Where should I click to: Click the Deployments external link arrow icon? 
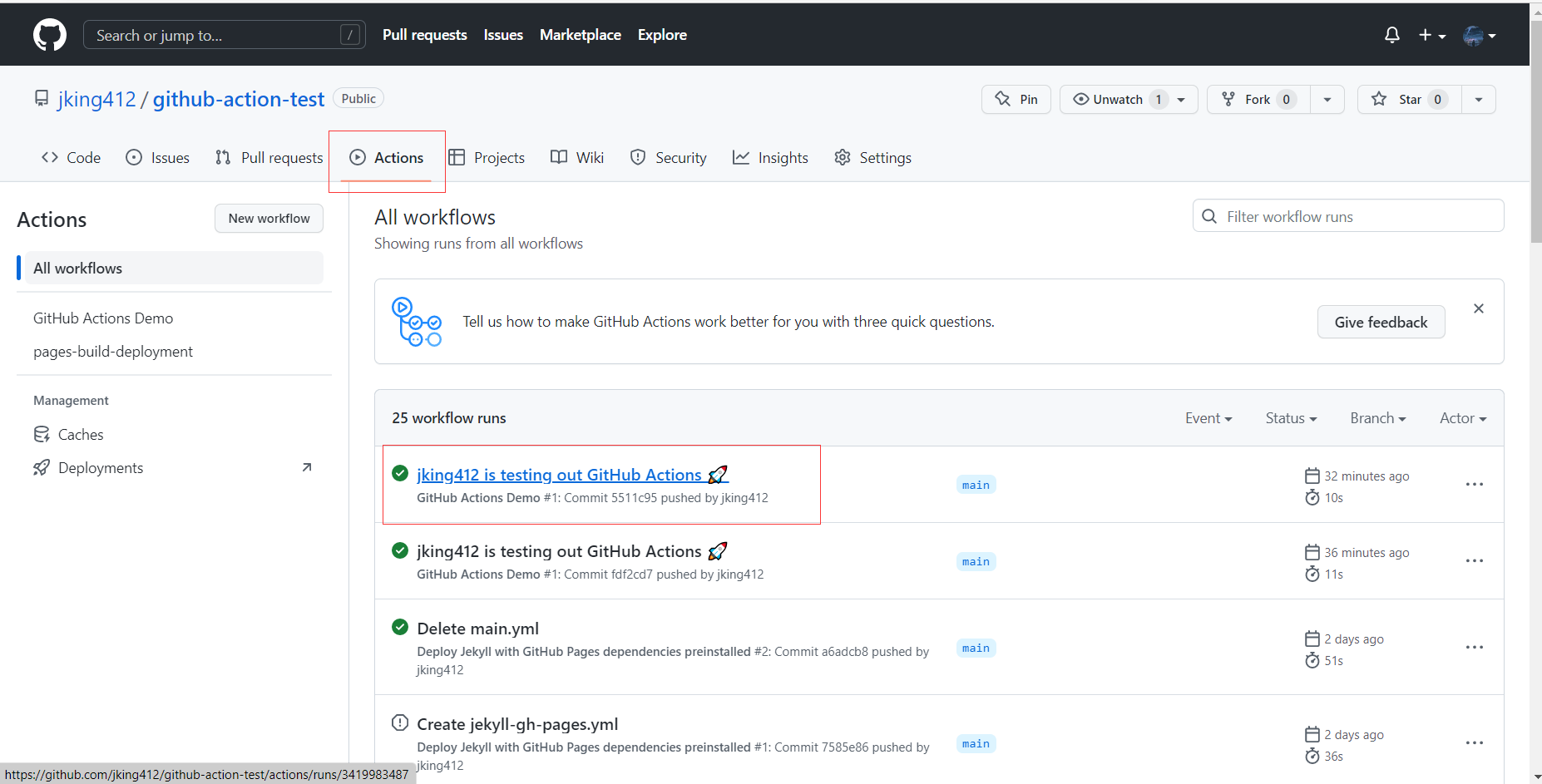tap(307, 467)
